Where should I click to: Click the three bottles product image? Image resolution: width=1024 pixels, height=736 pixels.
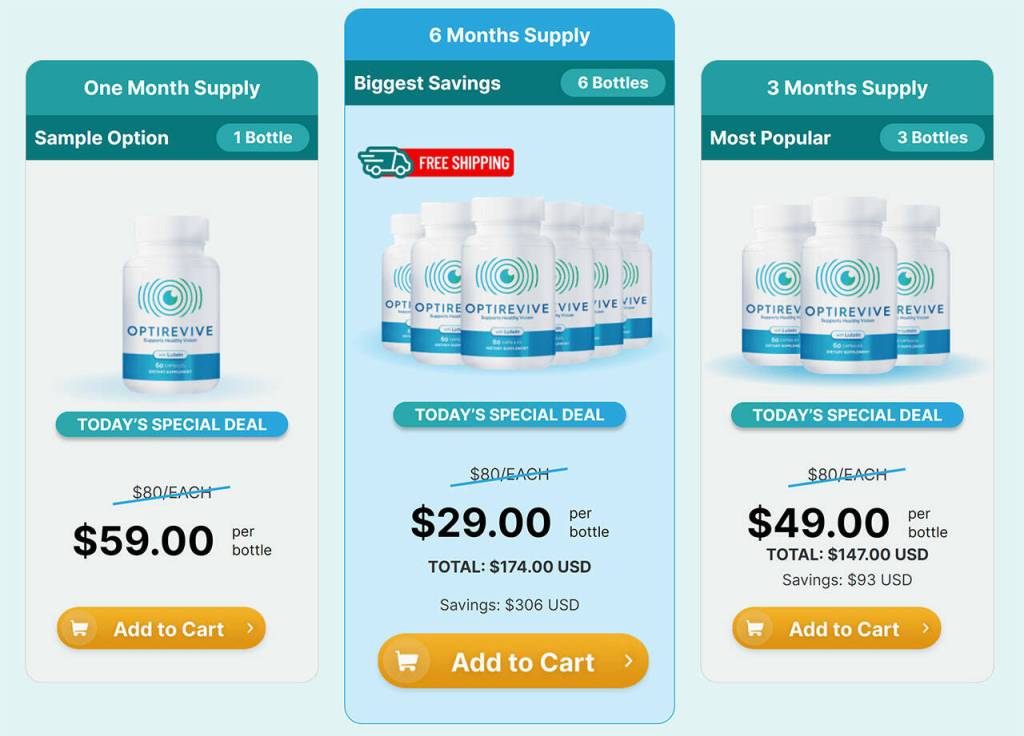pyautogui.click(x=847, y=285)
